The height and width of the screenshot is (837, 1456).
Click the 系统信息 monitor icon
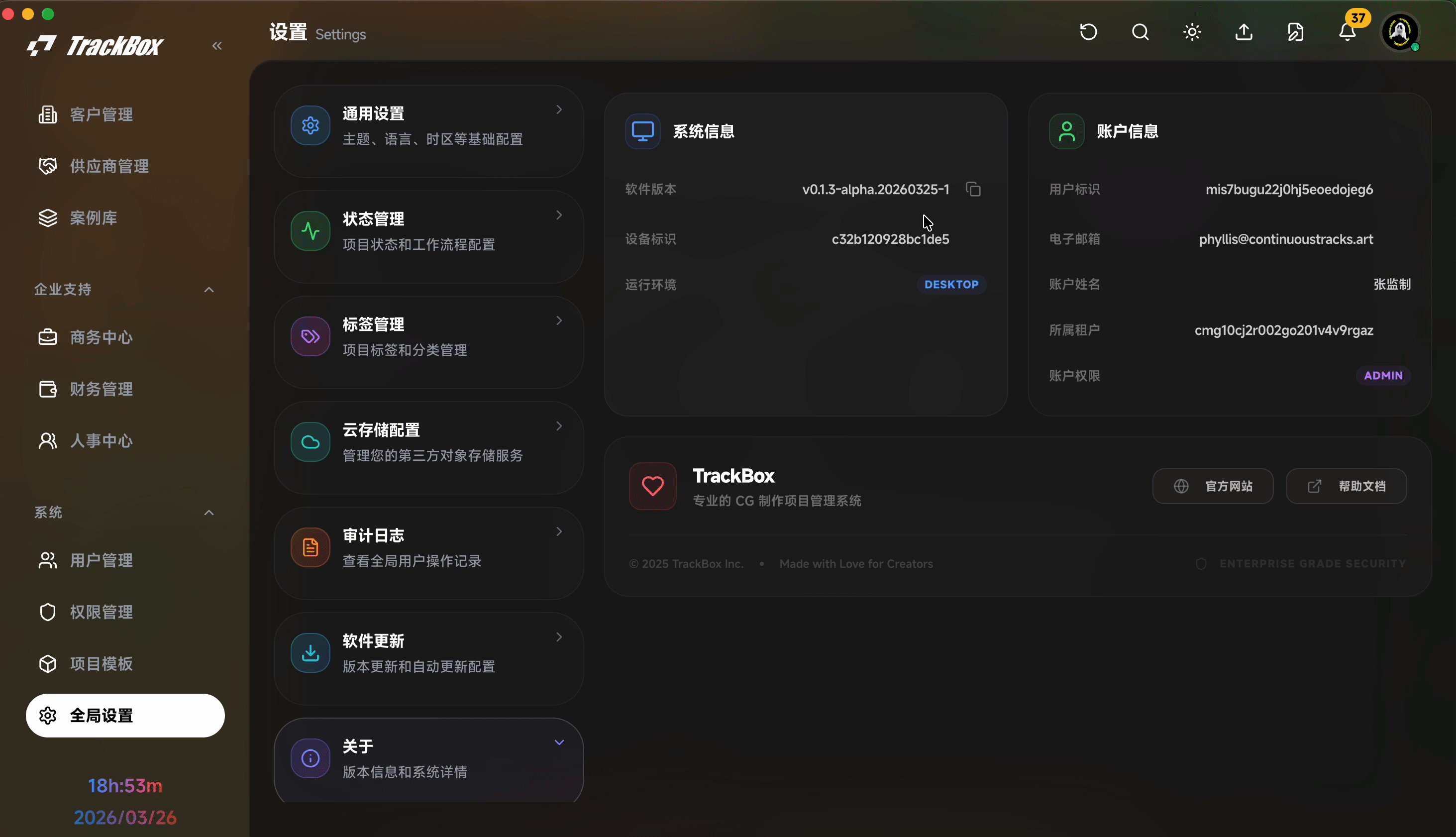642,131
